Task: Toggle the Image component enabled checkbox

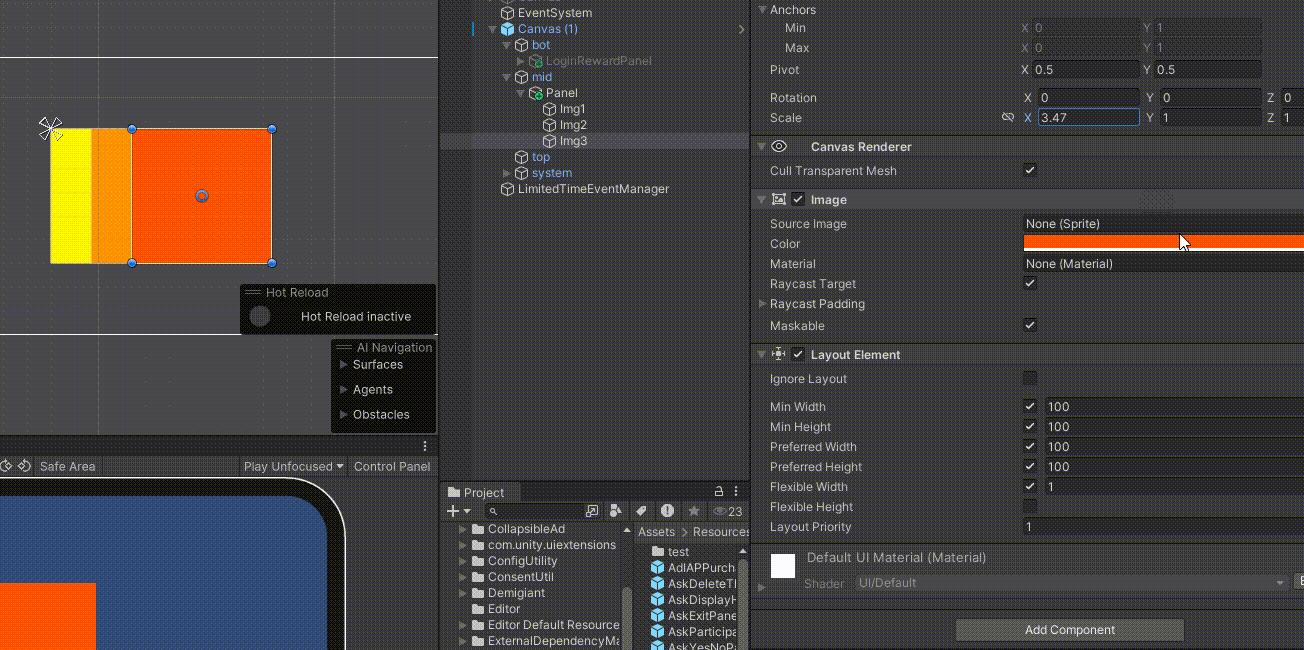Action: [x=798, y=200]
